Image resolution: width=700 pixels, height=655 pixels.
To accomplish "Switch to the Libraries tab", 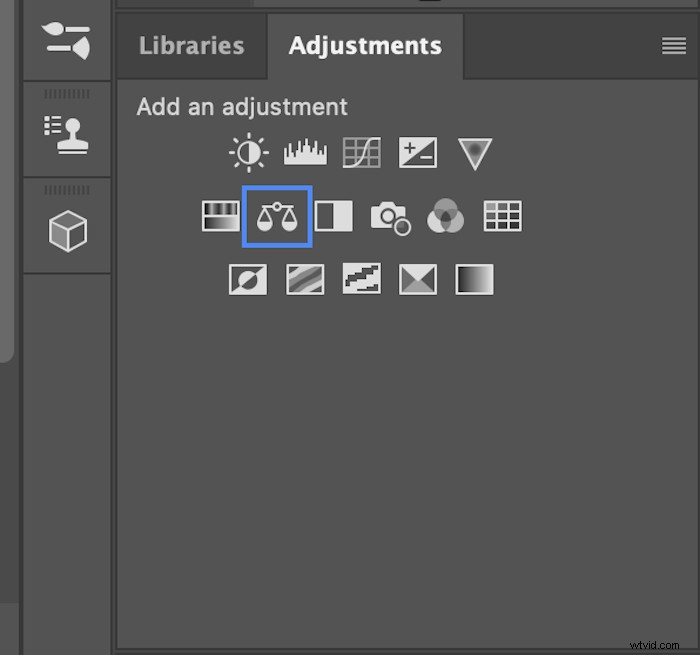I will point(191,46).
